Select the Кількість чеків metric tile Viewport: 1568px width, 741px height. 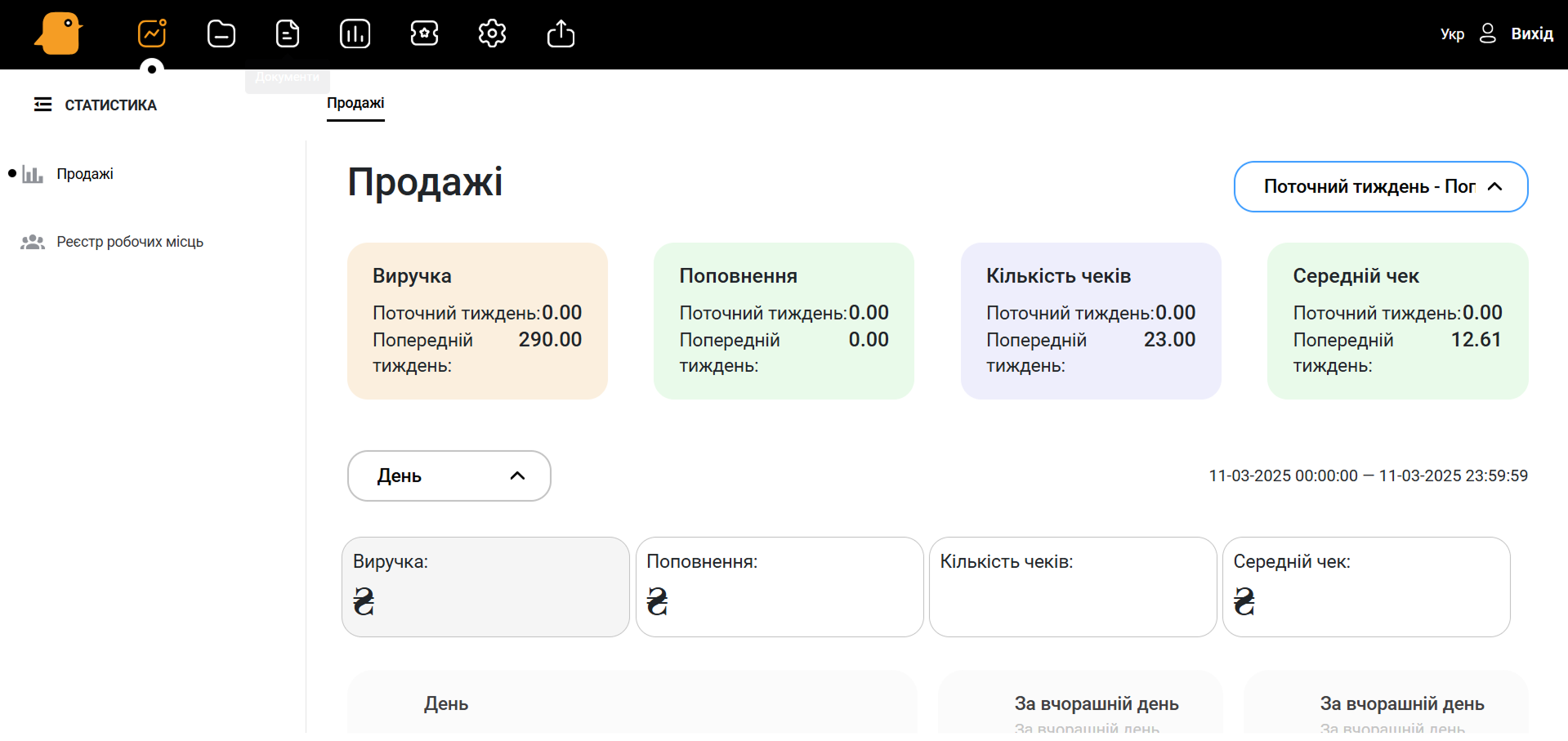(1072, 587)
